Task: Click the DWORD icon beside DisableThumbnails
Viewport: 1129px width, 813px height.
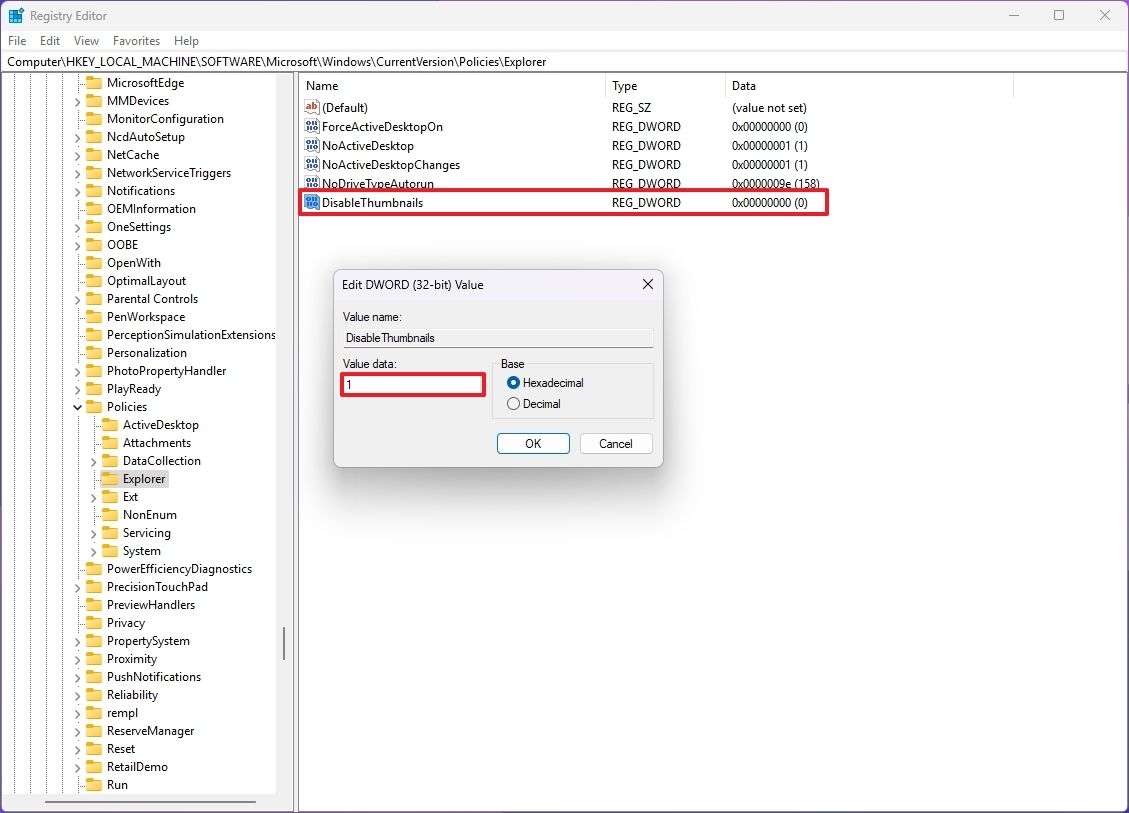Action: tap(311, 202)
